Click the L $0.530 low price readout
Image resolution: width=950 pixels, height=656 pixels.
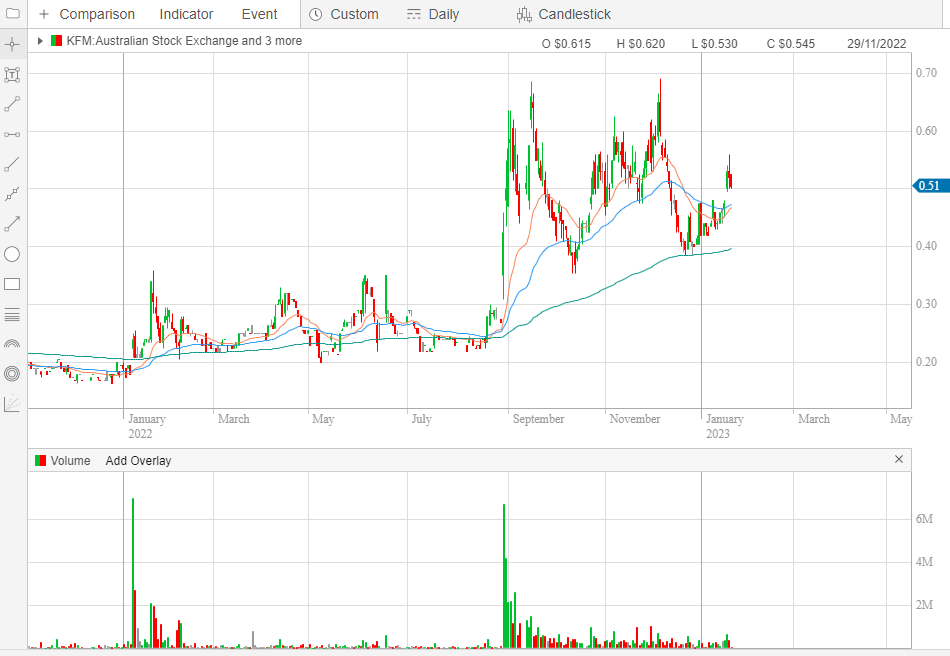pyautogui.click(x=714, y=44)
